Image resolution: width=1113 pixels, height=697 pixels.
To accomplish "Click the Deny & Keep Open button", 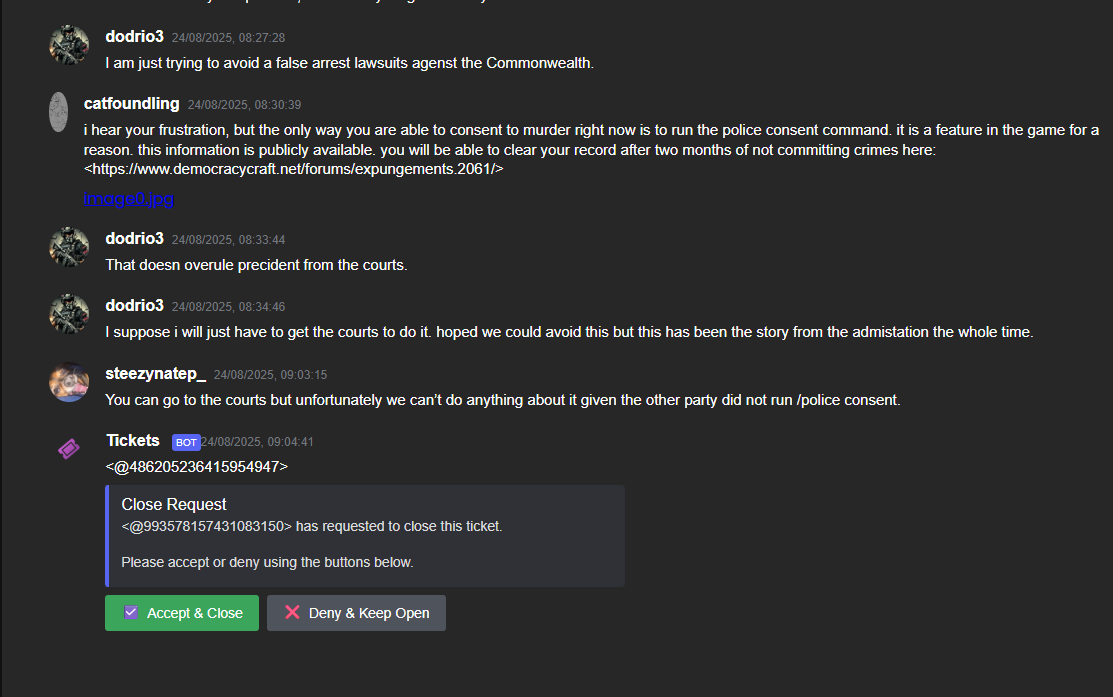I will click(356, 613).
